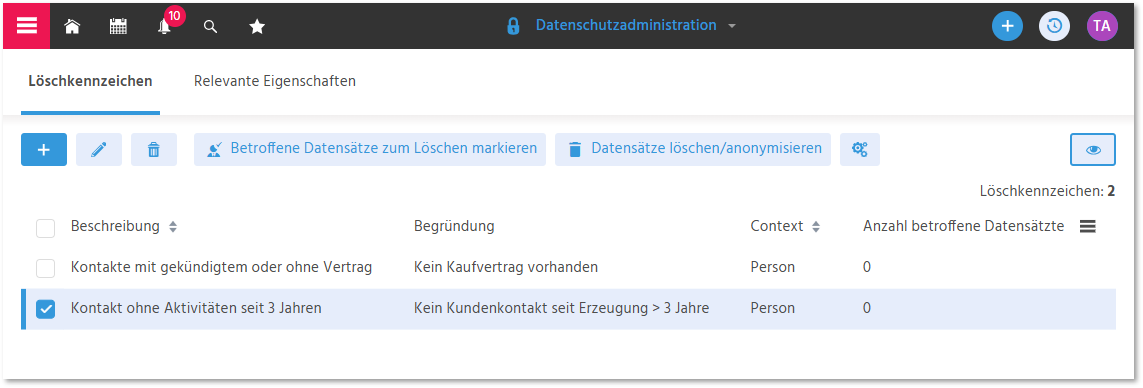Uncheck row Kontakt ohne Aktivitäten seit 3 Jahren

(x=45, y=309)
